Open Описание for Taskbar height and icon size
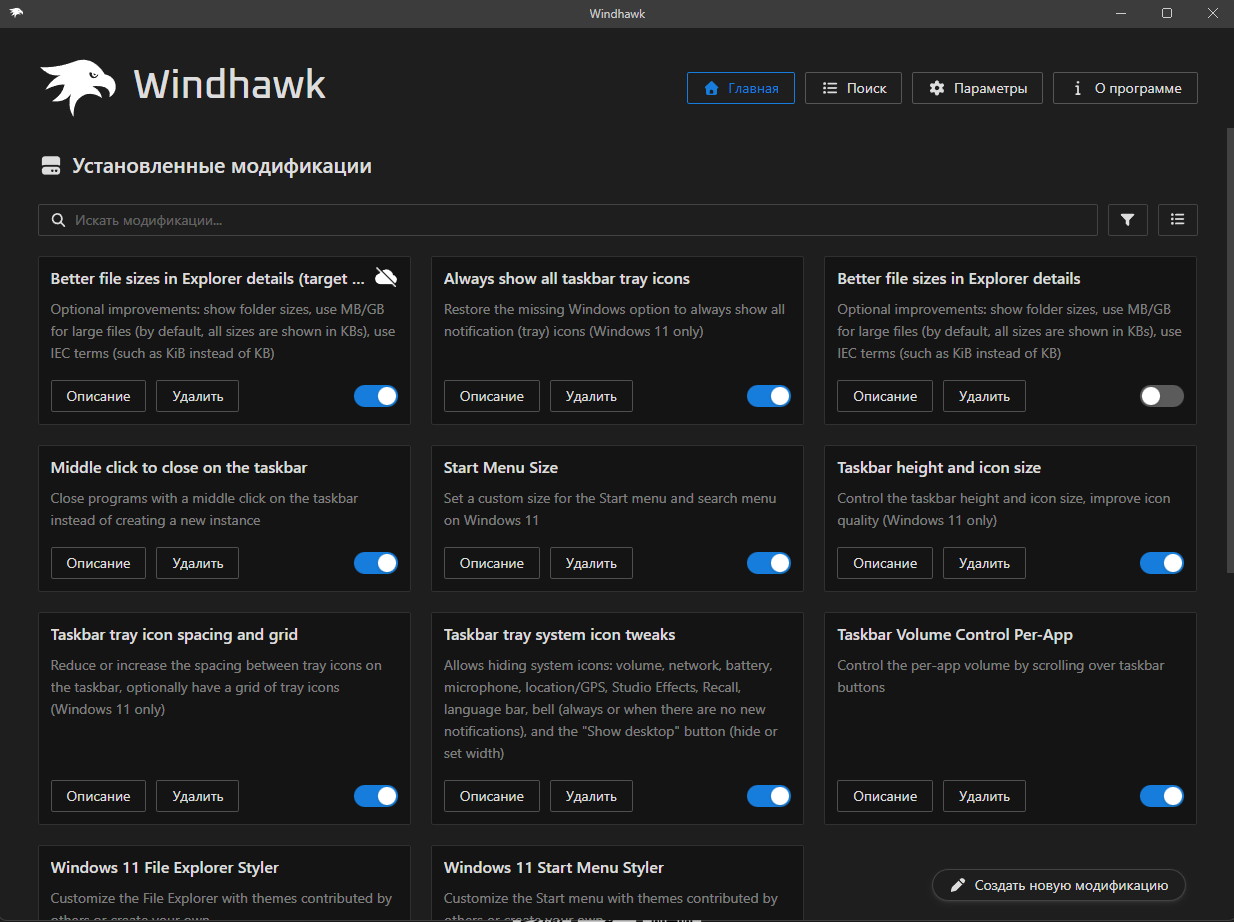Screen dimensions: 1234x922 885,563
